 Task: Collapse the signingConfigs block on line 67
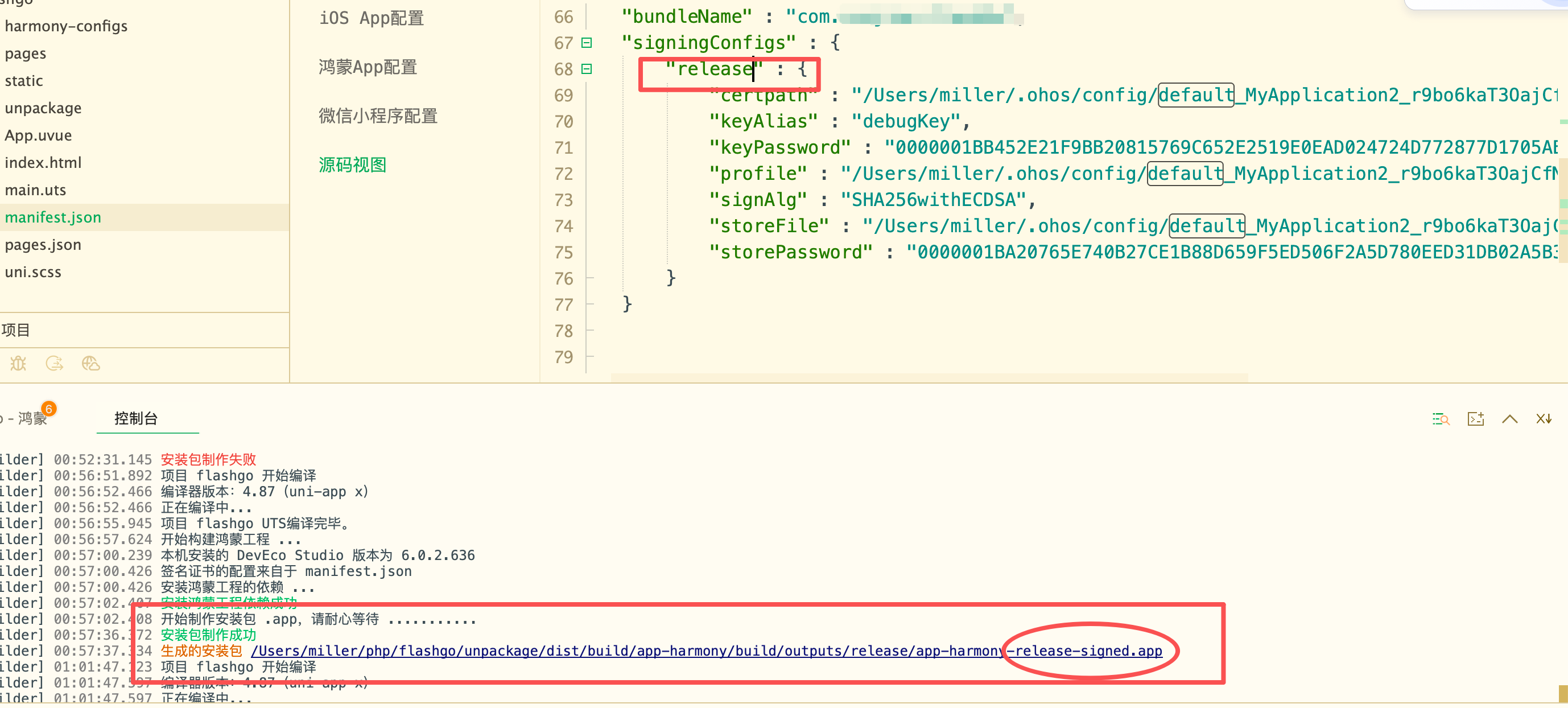click(x=586, y=43)
